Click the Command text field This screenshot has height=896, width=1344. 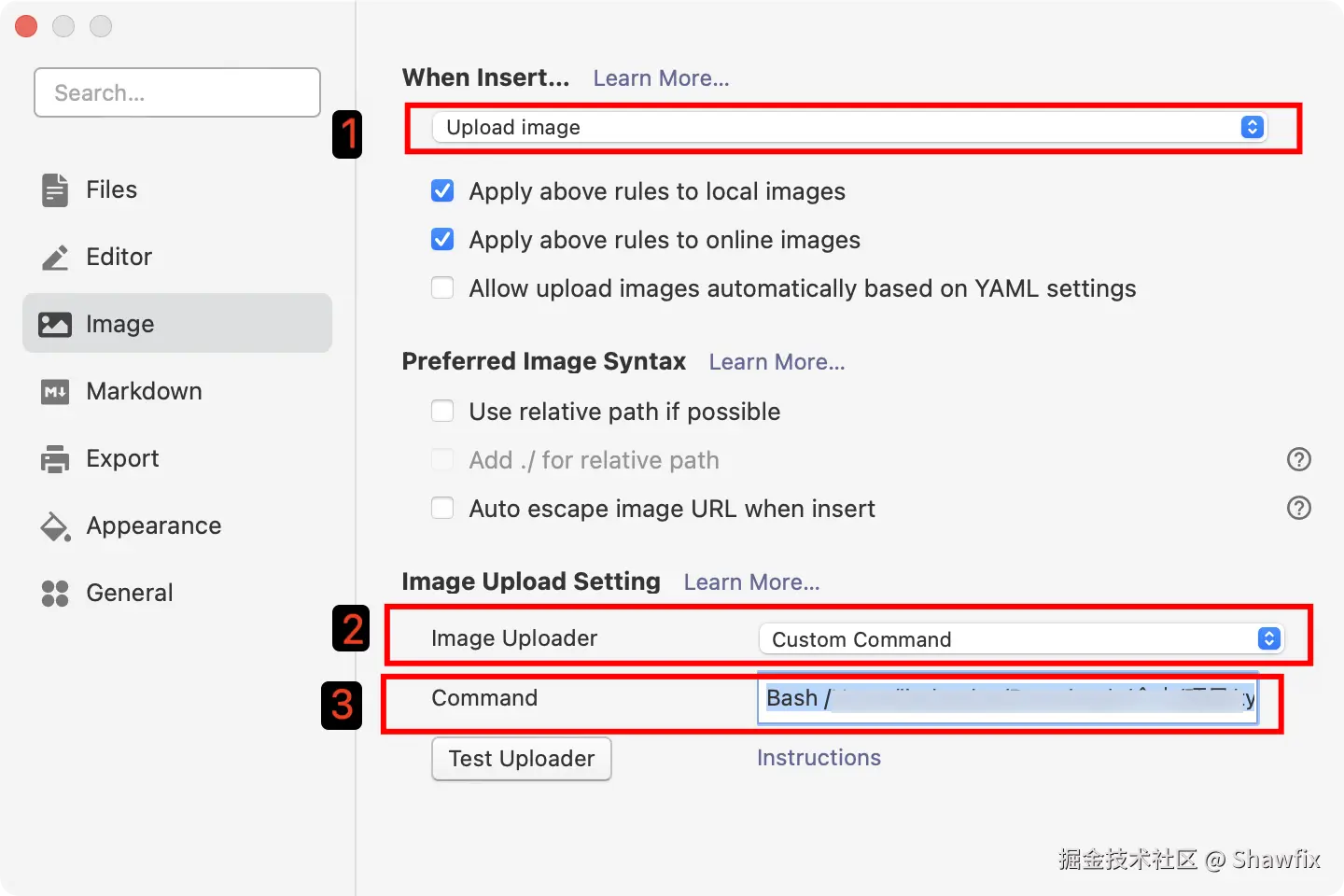click(x=1007, y=699)
